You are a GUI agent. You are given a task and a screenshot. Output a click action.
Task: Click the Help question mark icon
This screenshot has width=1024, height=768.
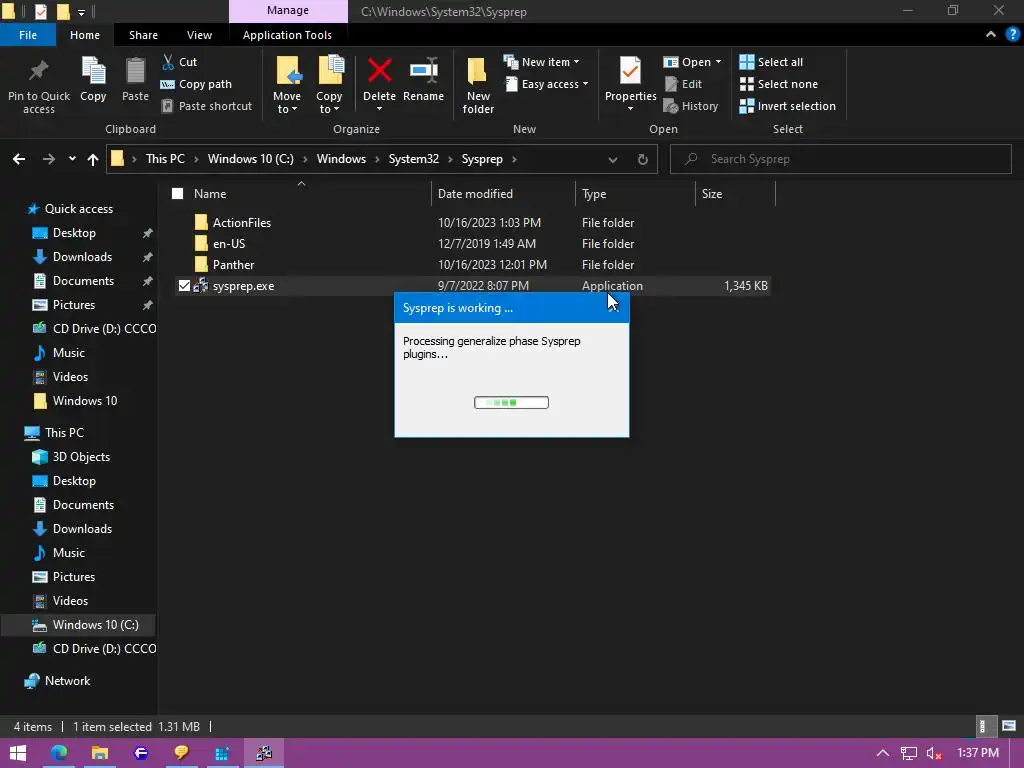coord(1012,35)
